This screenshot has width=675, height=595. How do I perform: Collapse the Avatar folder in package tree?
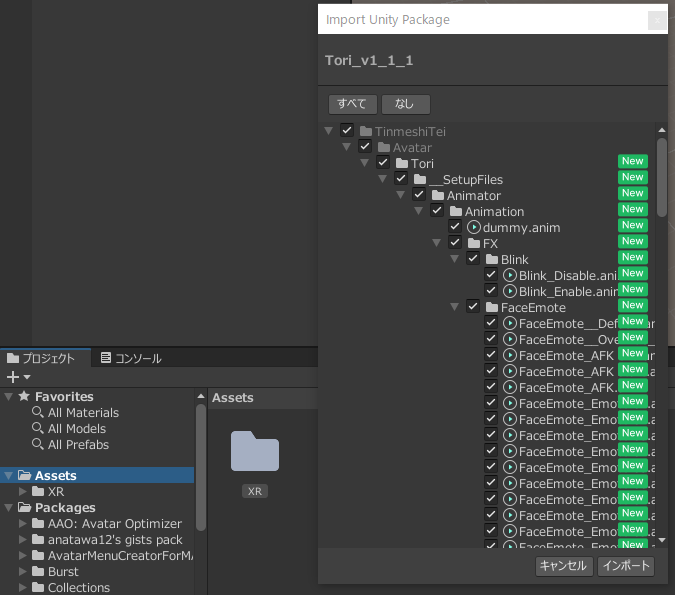click(347, 147)
